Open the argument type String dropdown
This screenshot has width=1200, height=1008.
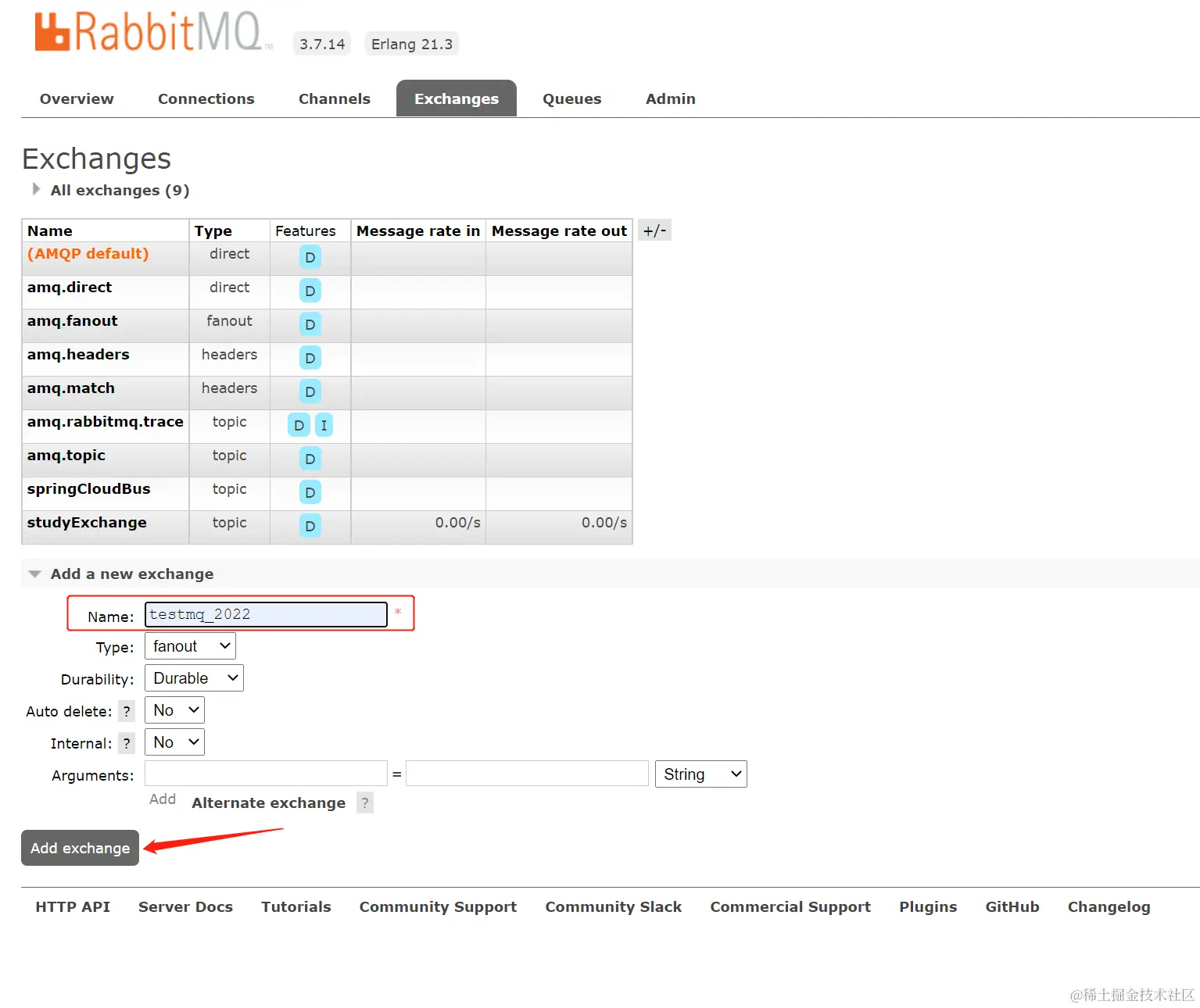(701, 774)
